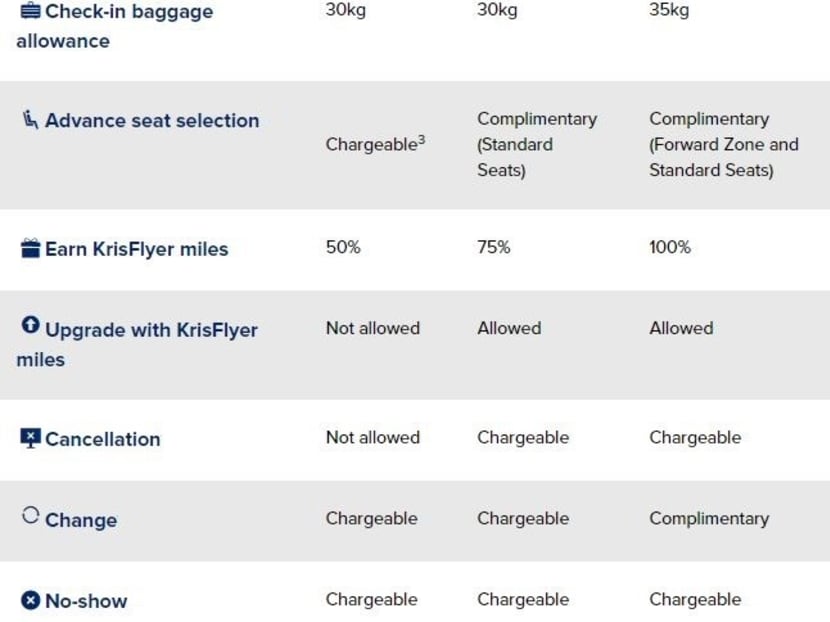
Task: Click the upgrade arrow circle icon
Action: pos(31,326)
